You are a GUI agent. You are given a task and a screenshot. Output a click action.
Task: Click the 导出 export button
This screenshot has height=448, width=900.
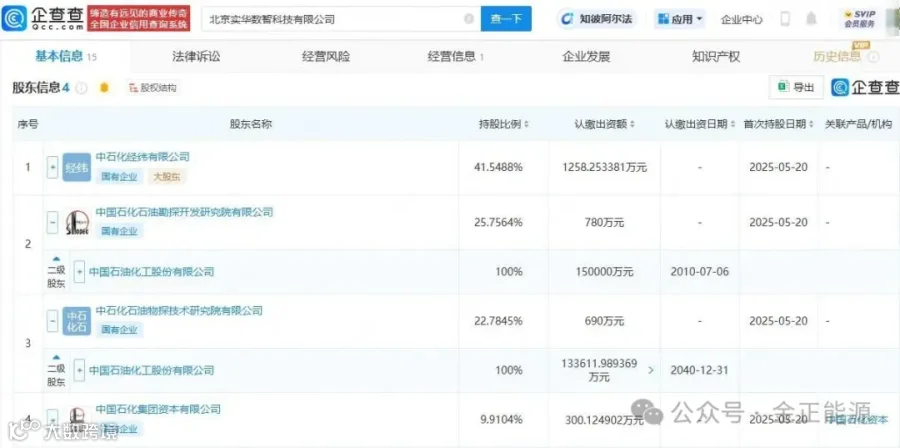pyautogui.click(x=796, y=87)
